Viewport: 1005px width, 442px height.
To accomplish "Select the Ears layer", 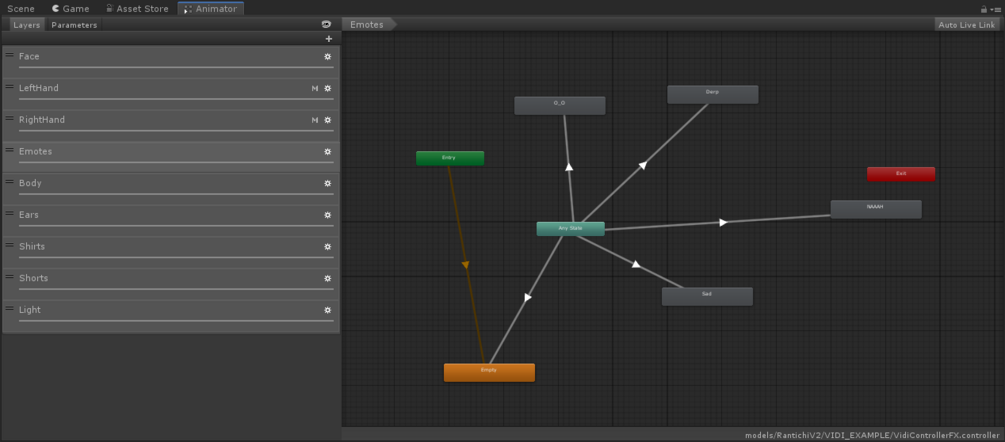I will tap(171, 220).
